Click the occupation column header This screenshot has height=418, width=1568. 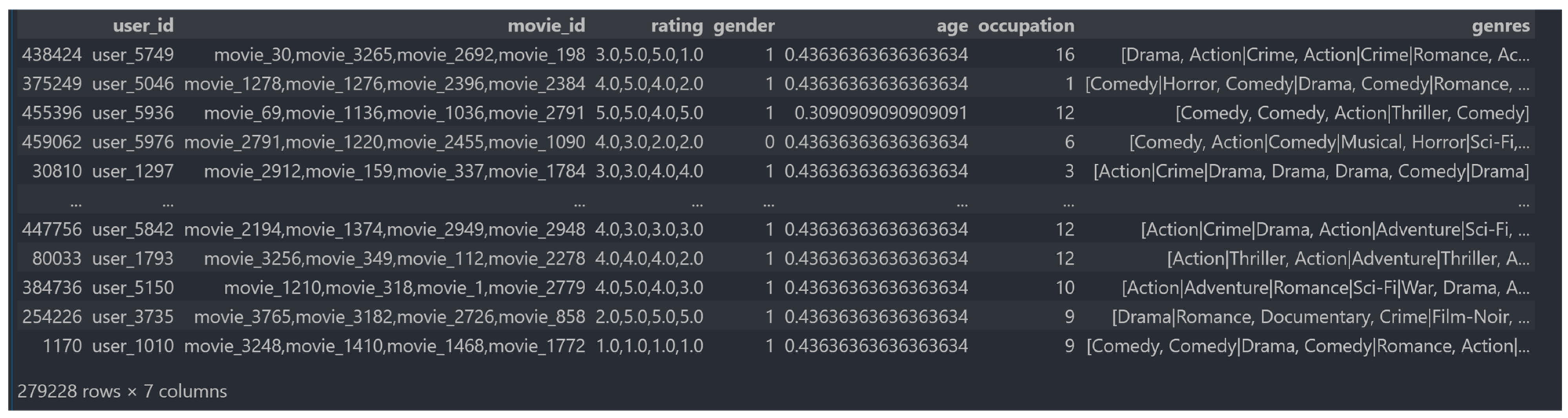click(1027, 26)
